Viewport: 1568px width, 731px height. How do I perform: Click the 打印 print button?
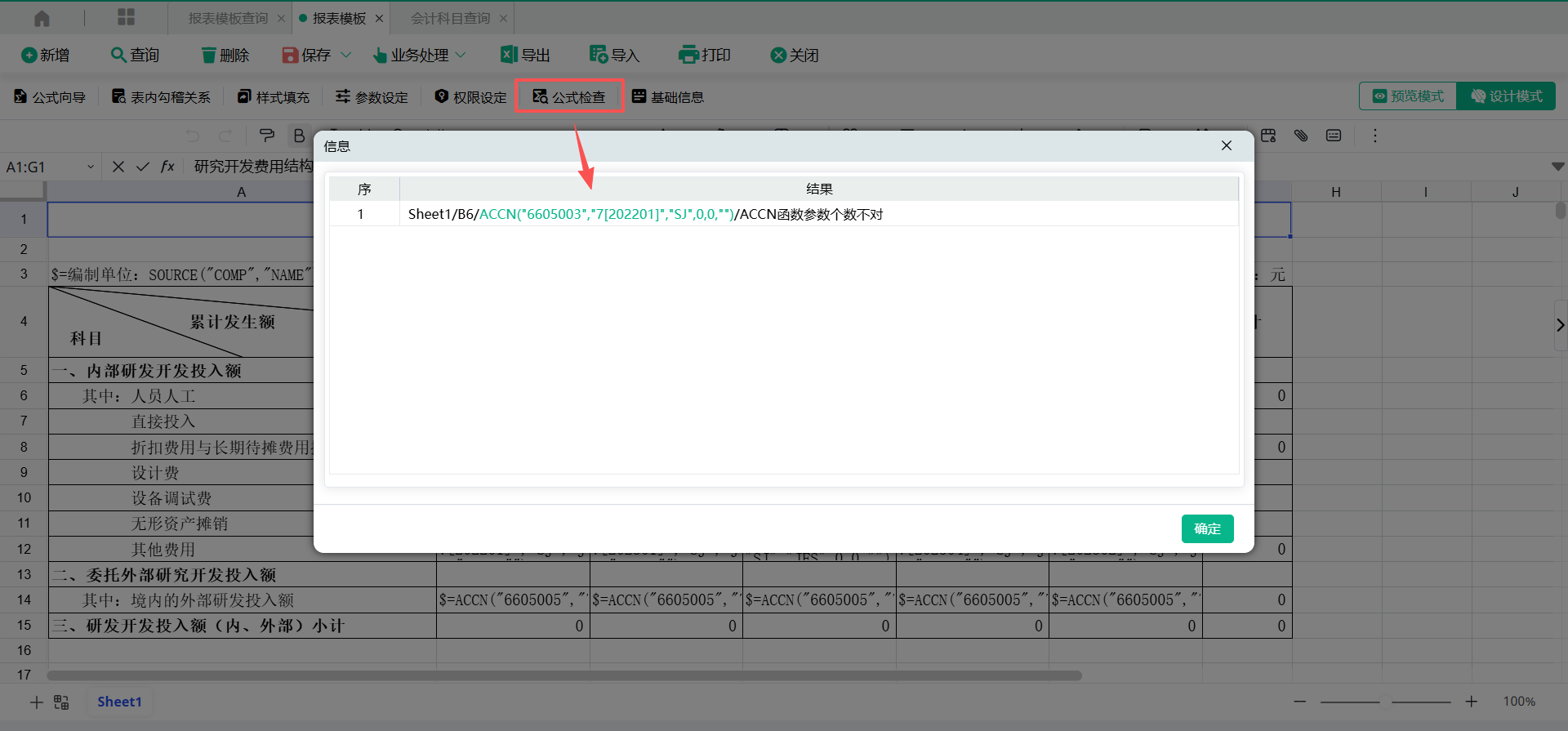704,55
